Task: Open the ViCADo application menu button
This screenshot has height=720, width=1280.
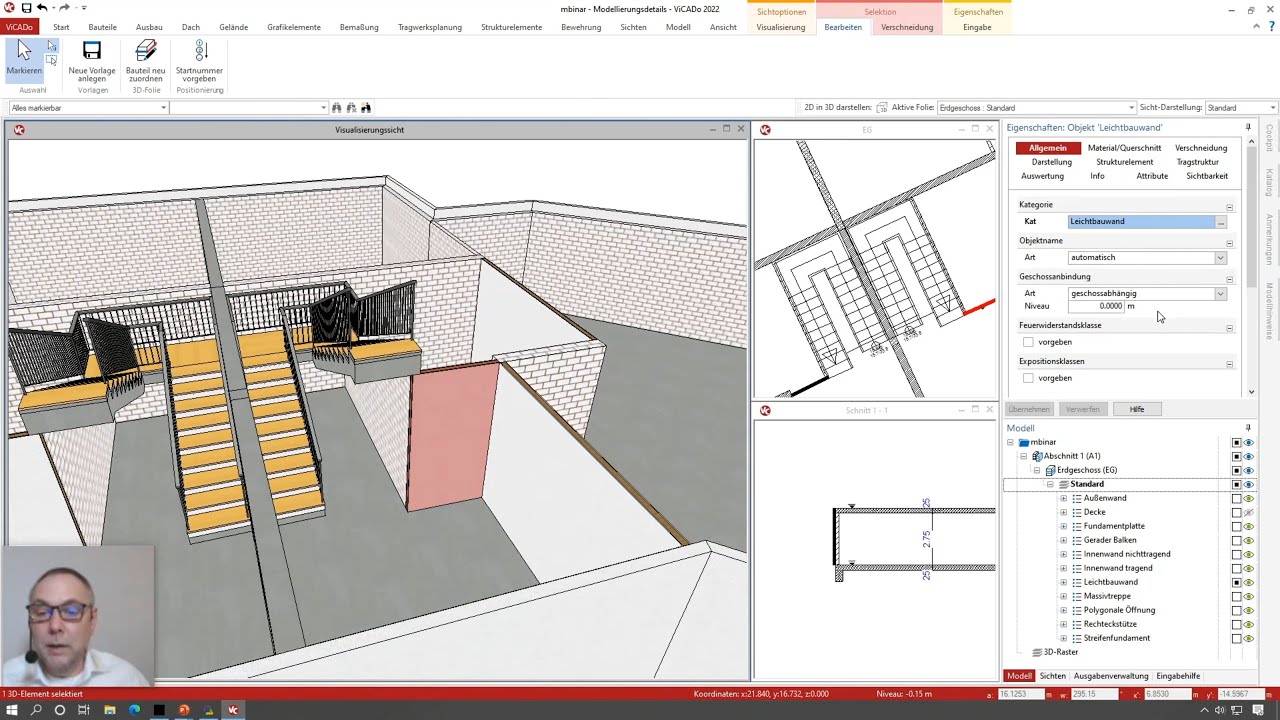Action: pyautogui.click(x=19, y=27)
